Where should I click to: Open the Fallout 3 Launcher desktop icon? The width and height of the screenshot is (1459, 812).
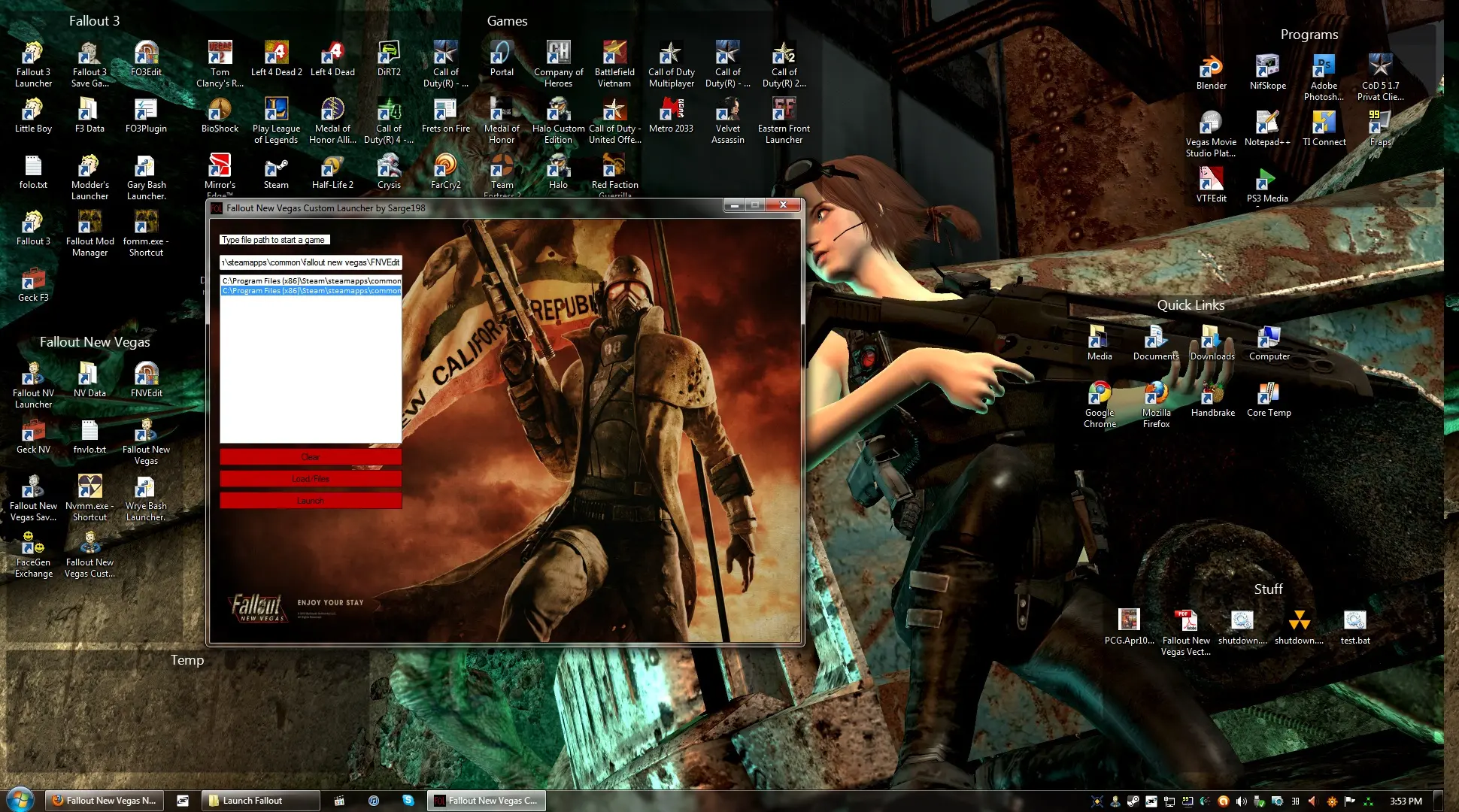[33, 64]
